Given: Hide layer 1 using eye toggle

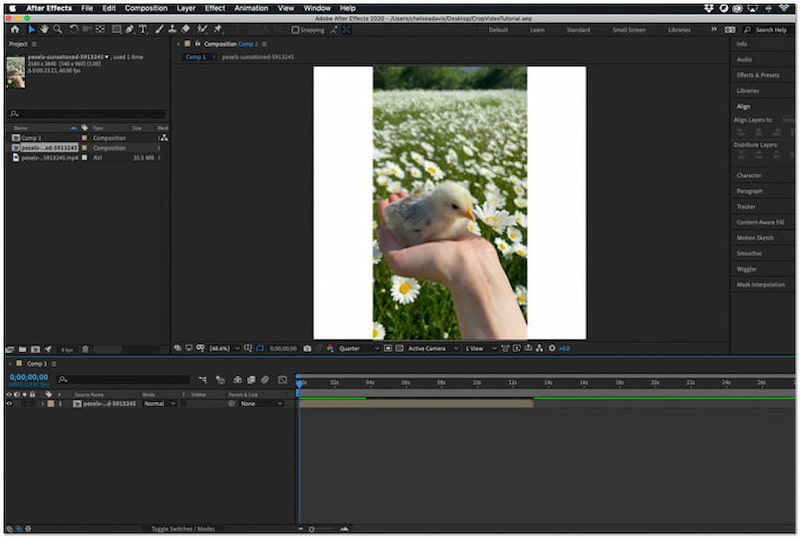Looking at the screenshot, I should [x=9, y=404].
